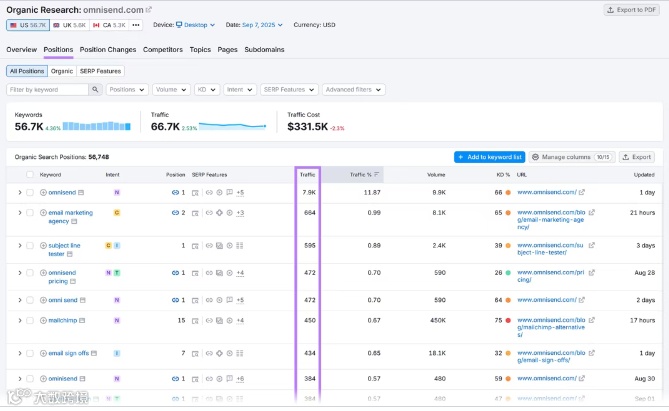This screenshot has width=669, height=411.
Task: Open external URL icon for subject-line-tester link
Action: click(x=592, y=245)
